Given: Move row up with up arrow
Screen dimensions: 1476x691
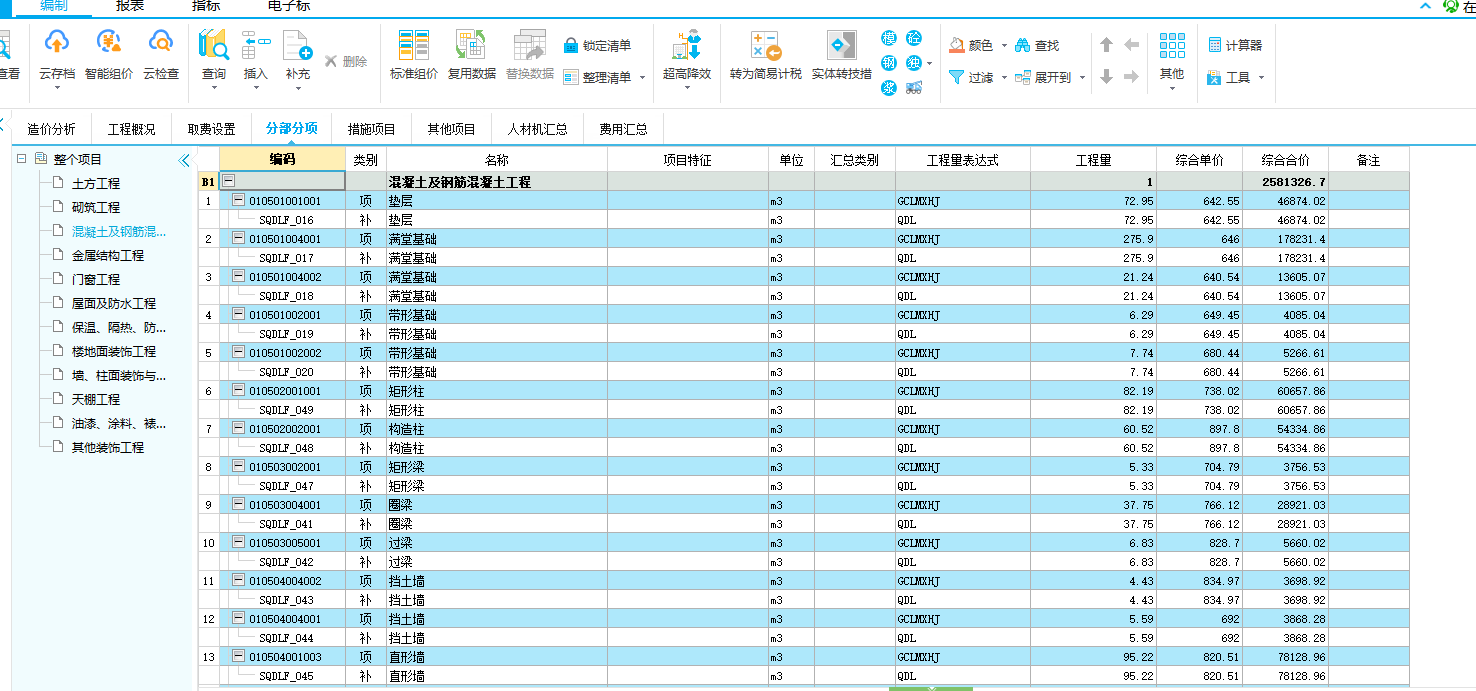Looking at the screenshot, I should [1106, 45].
